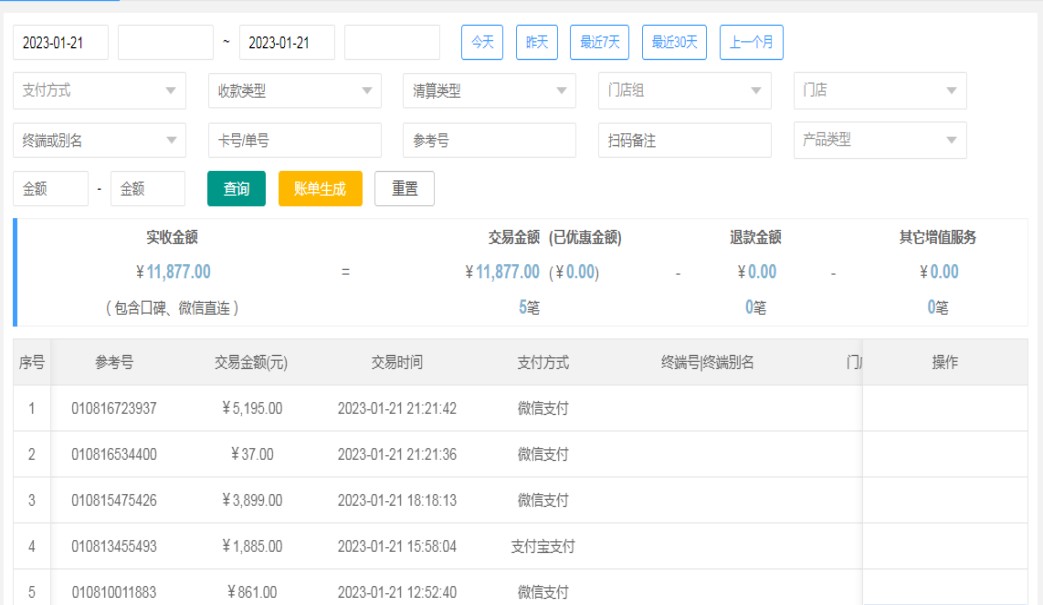Click the yellow 账单生成 button
Screen dimensions: 1043x605
(320, 189)
